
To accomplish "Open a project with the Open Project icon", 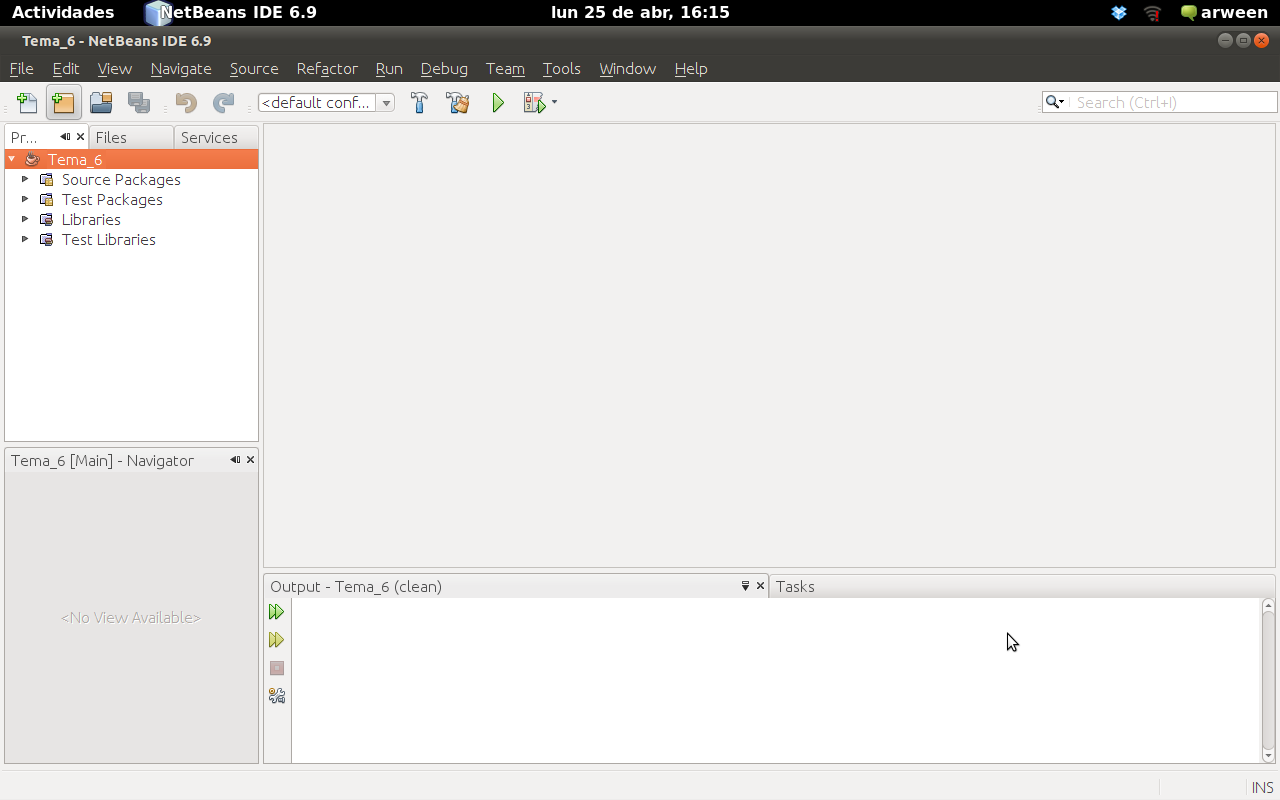I will coord(100,102).
